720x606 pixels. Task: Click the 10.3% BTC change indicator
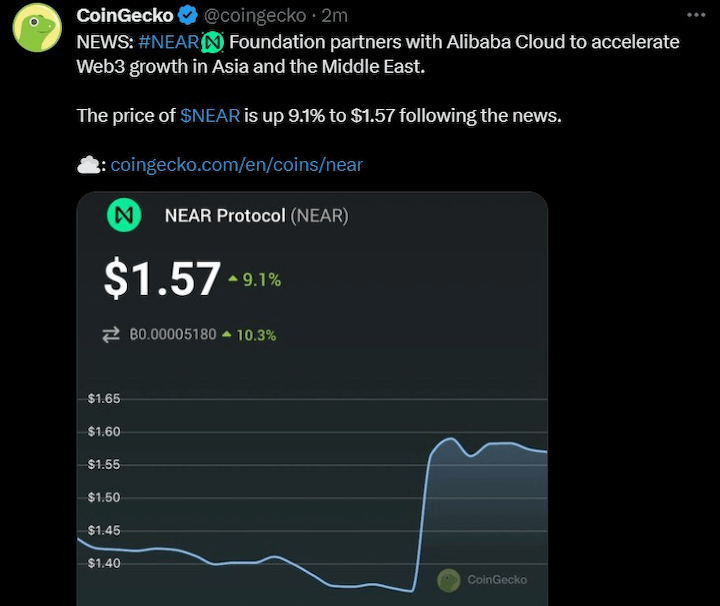pos(249,335)
